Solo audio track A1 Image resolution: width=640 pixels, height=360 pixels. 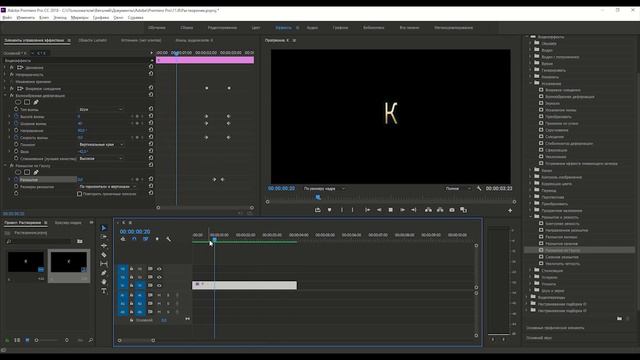pos(168,295)
